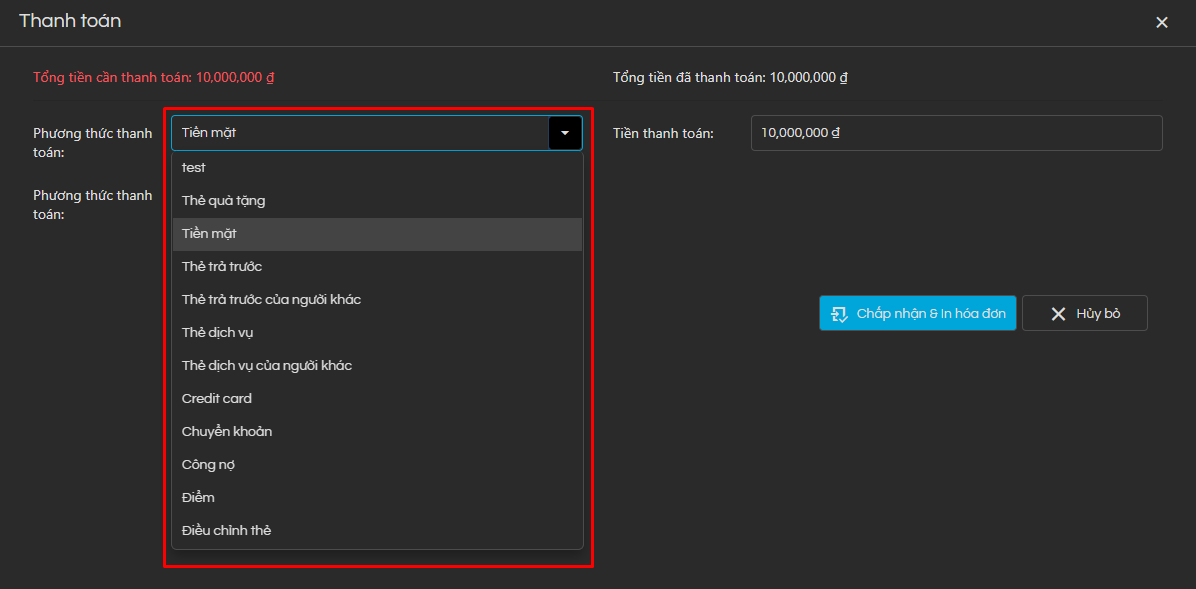Select Thẻ trả trước của người khác
The height and width of the screenshot is (589, 1196).
(x=271, y=300)
